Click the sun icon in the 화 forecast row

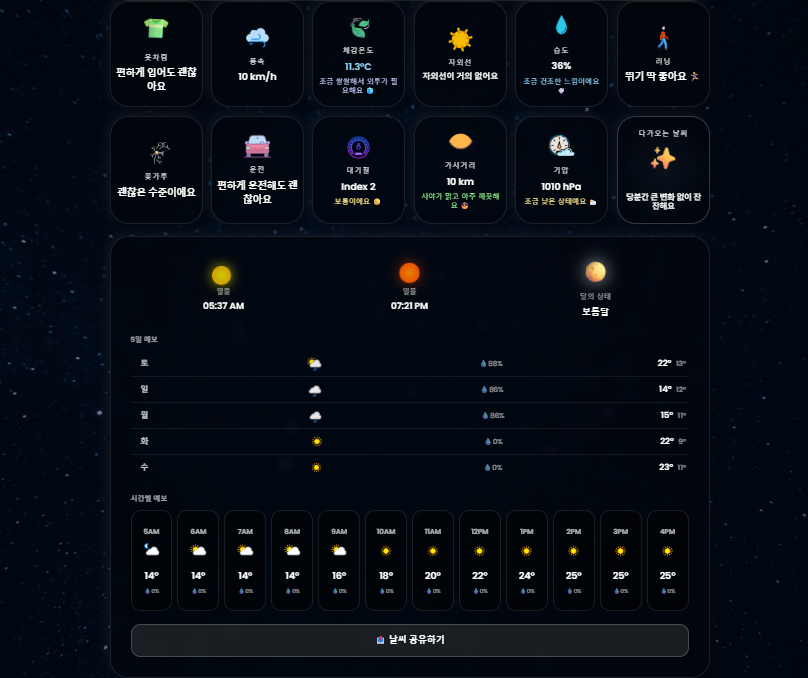(x=317, y=442)
